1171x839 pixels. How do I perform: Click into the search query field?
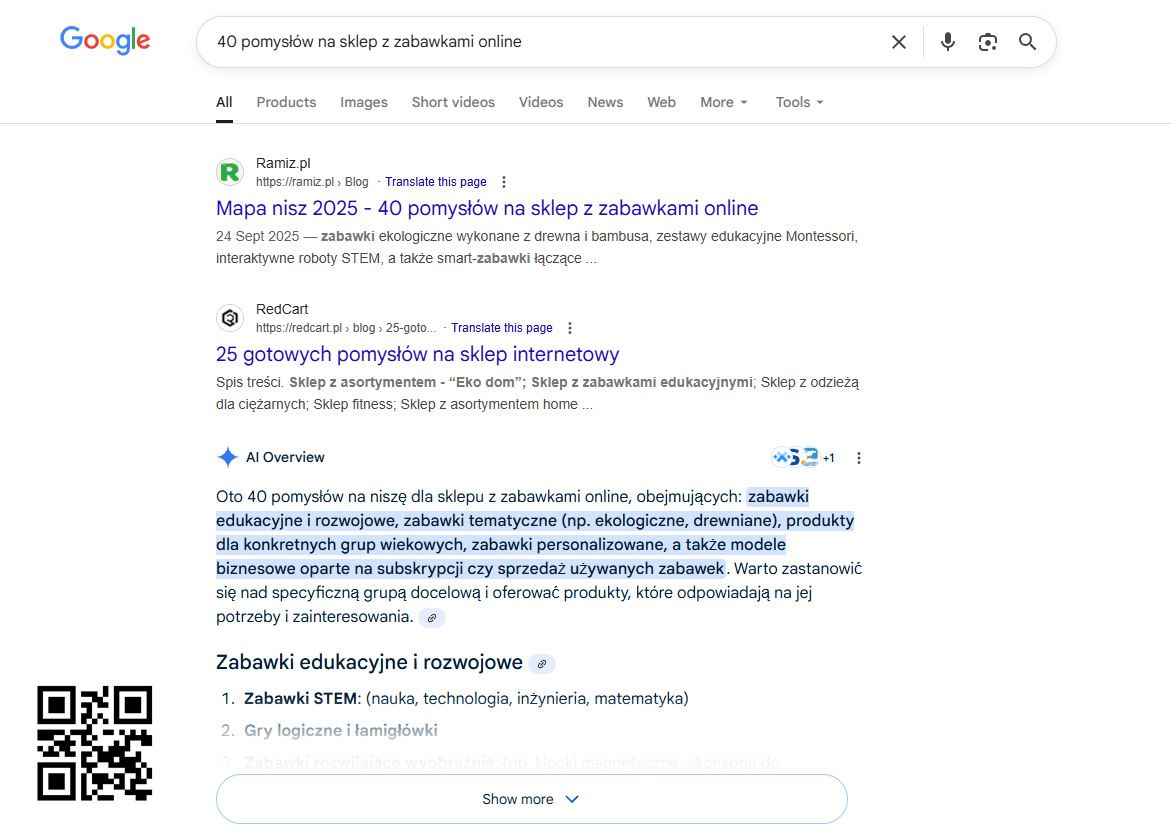point(540,42)
